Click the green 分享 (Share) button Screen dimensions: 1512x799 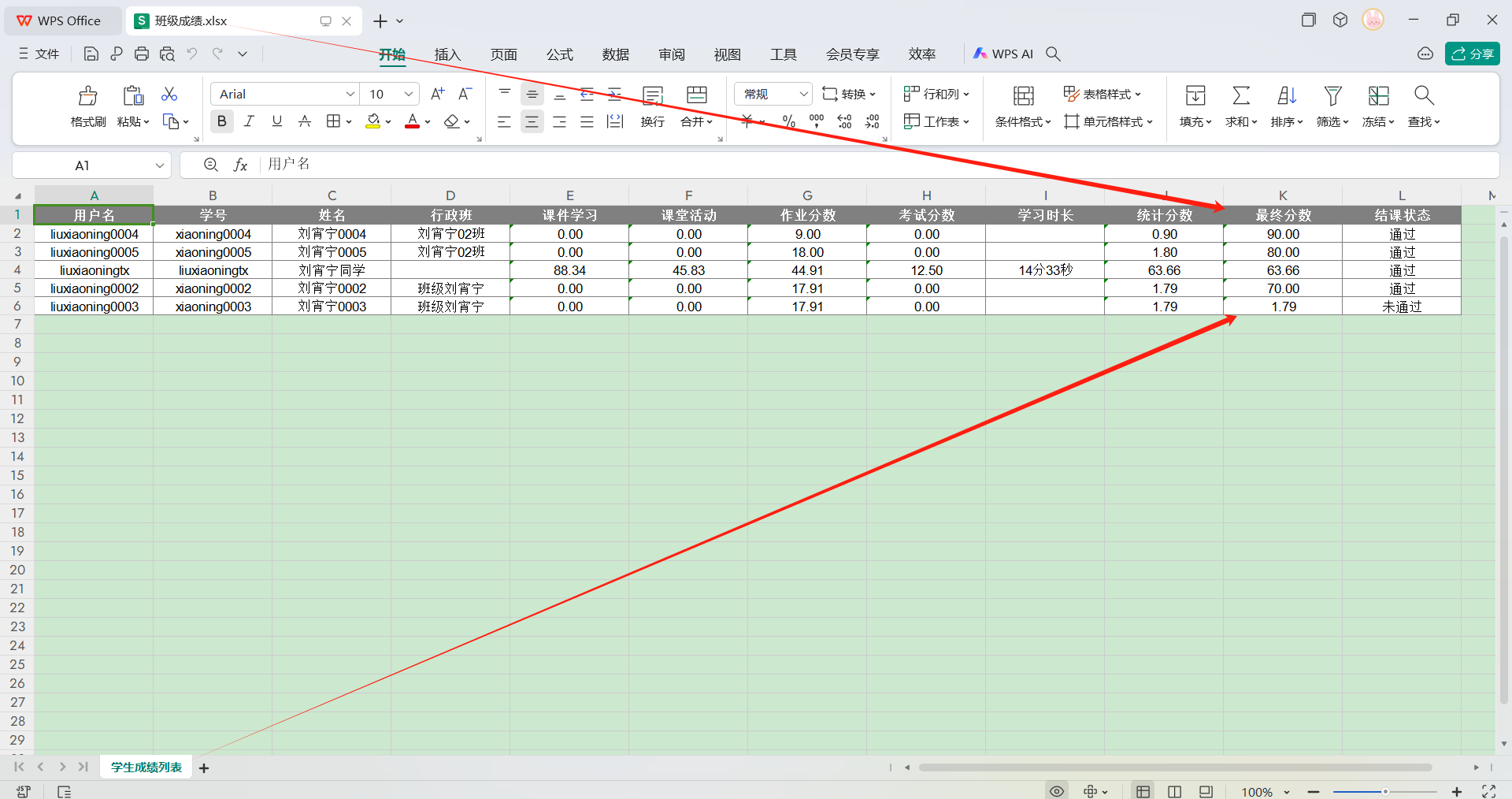(1472, 54)
